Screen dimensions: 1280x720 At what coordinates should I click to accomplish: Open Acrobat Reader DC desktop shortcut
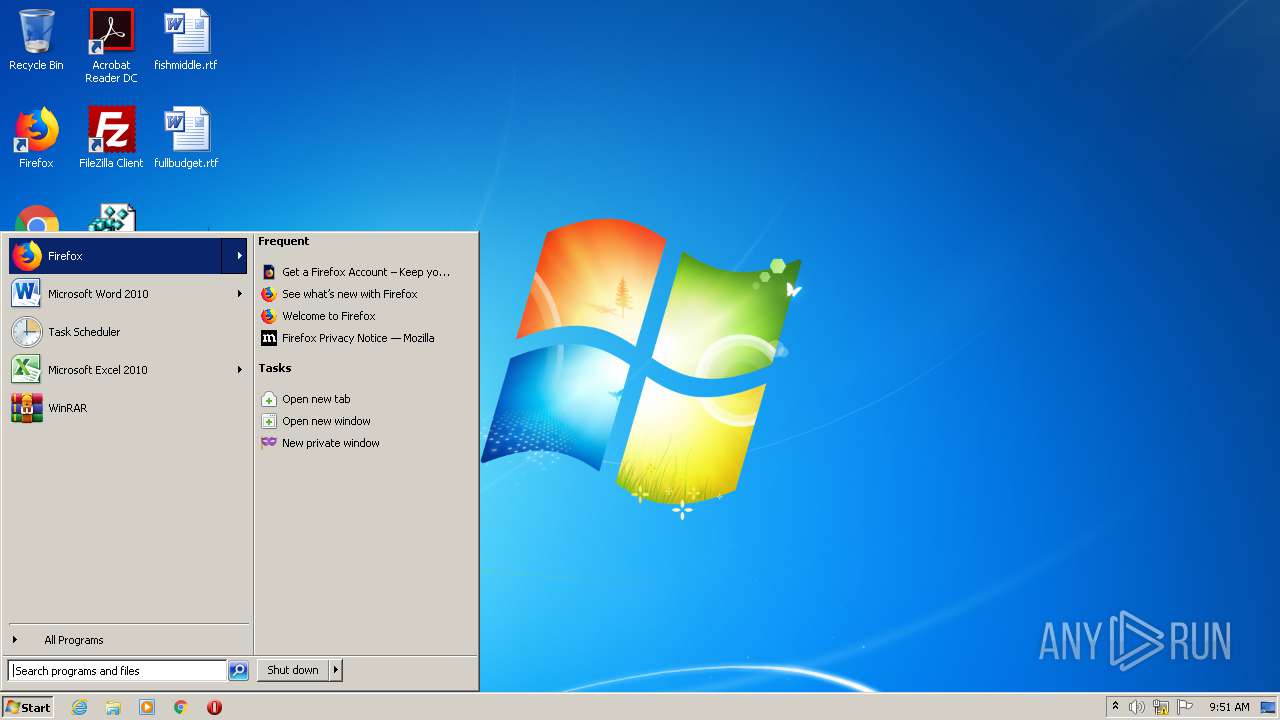111,46
